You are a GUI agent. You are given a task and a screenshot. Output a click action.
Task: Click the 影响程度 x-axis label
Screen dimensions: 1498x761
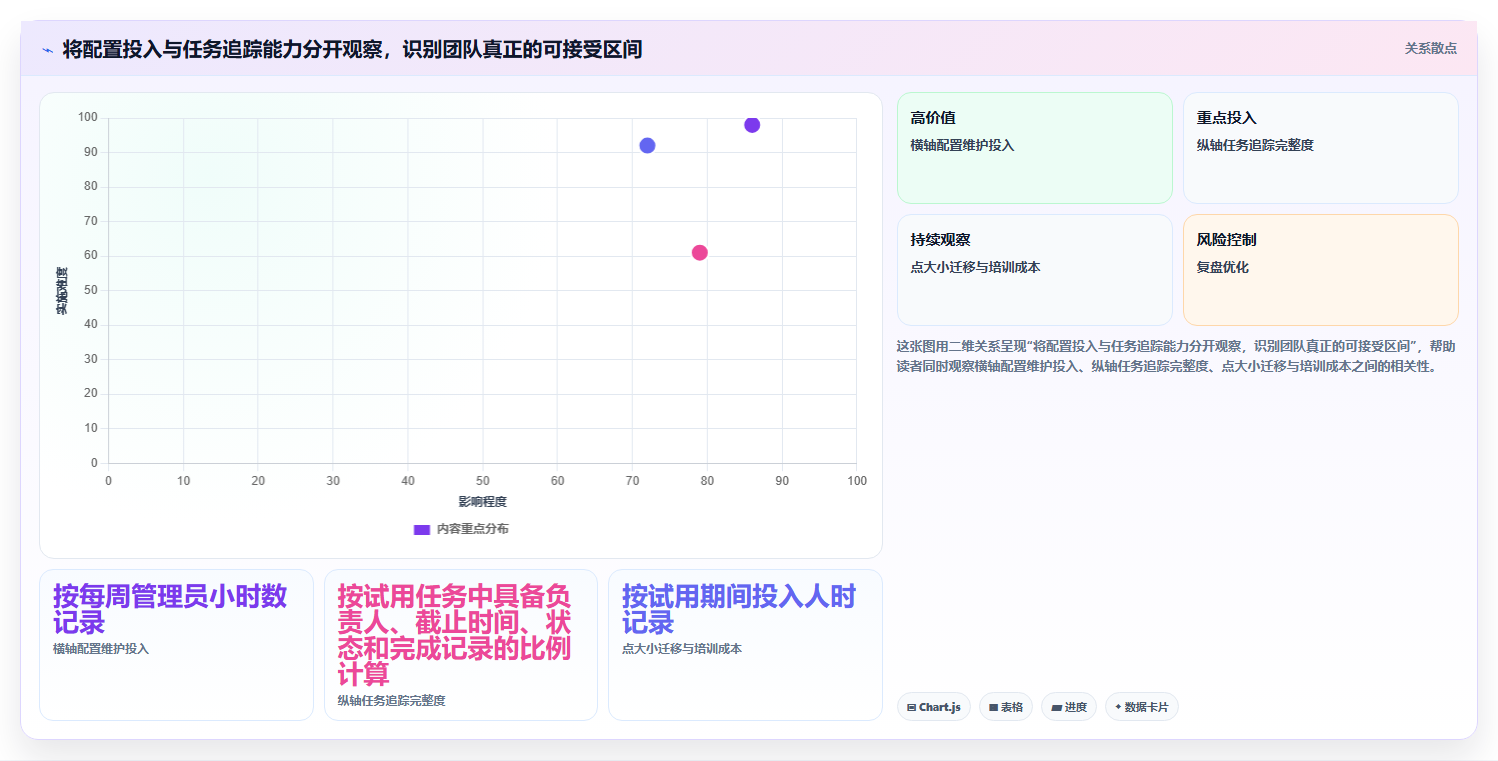pos(482,502)
